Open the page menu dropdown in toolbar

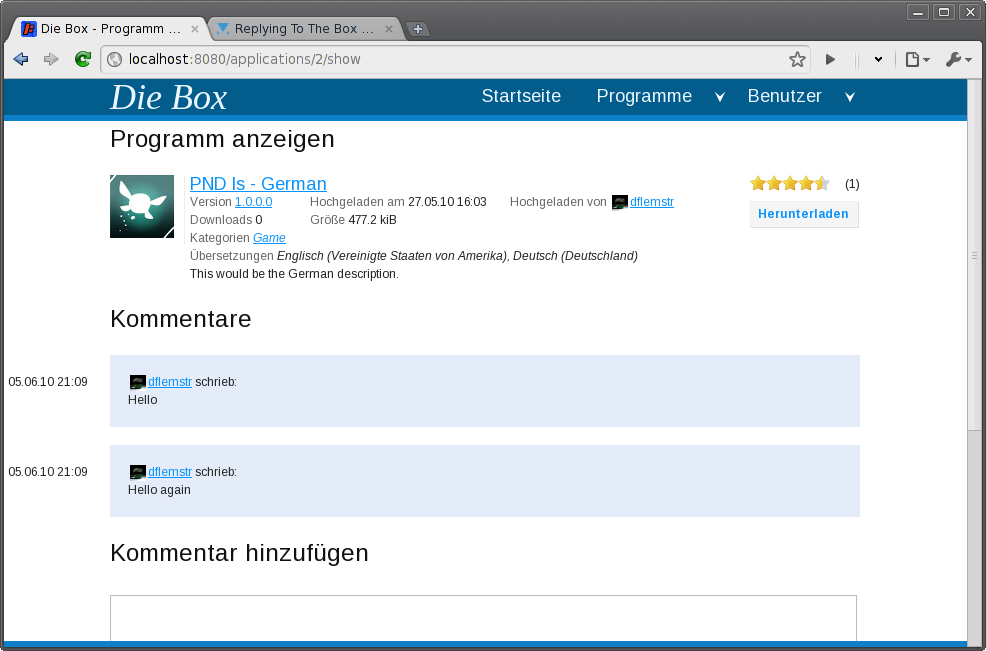point(916,60)
